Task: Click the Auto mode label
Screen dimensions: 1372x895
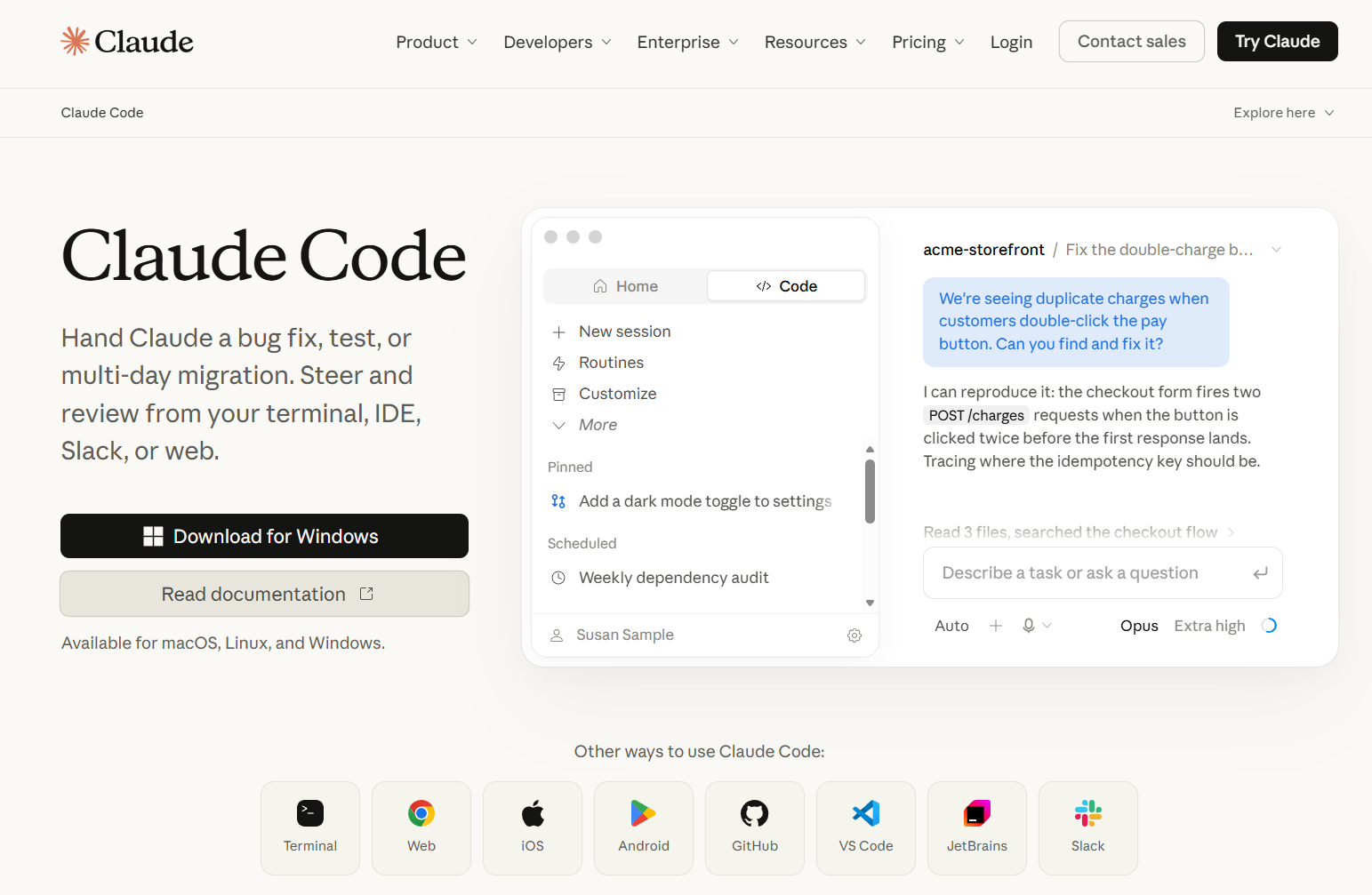Action: tap(951, 626)
